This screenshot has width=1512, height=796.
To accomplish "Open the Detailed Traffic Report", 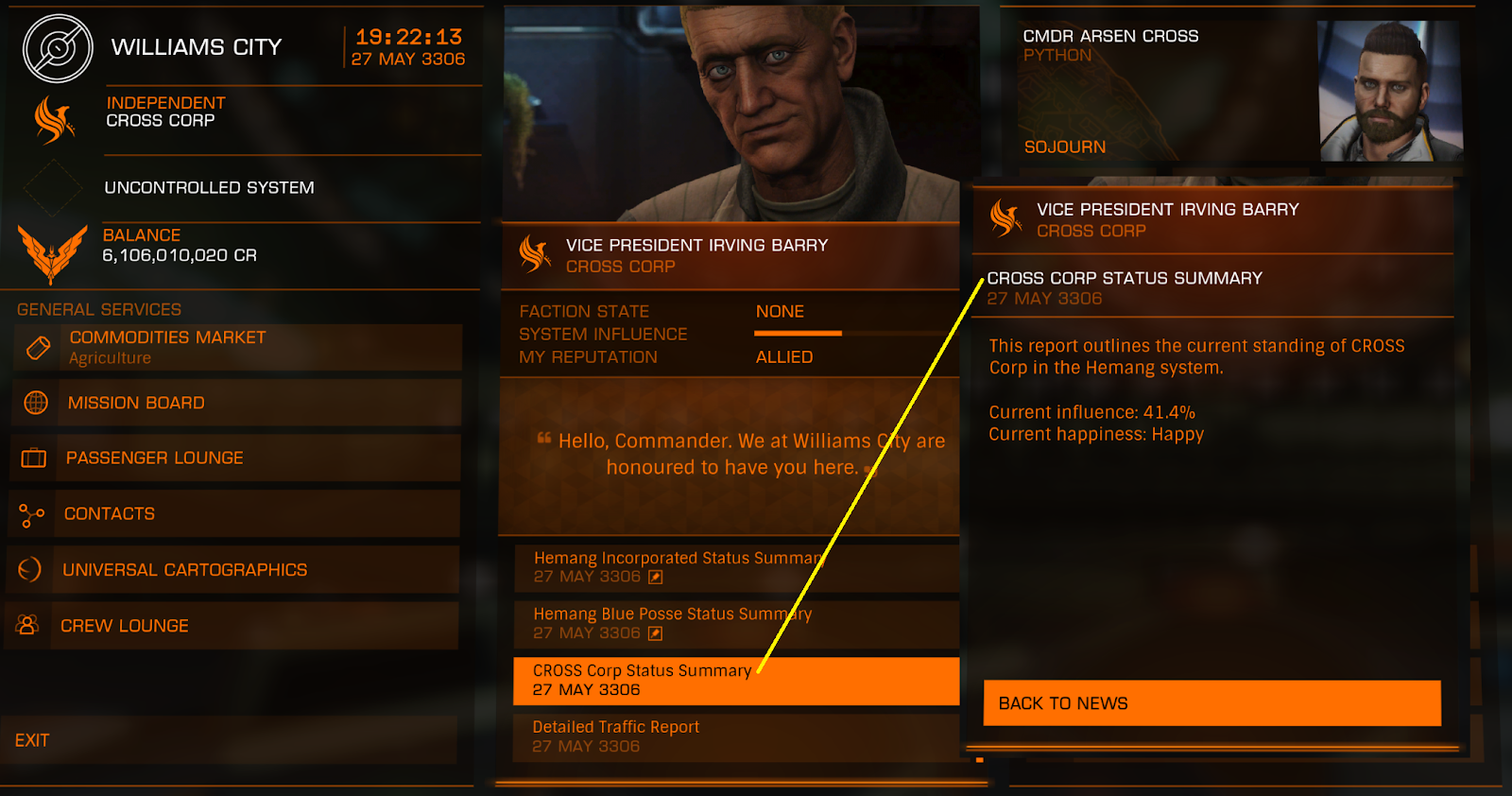I will pyautogui.click(x=736, y=737).
